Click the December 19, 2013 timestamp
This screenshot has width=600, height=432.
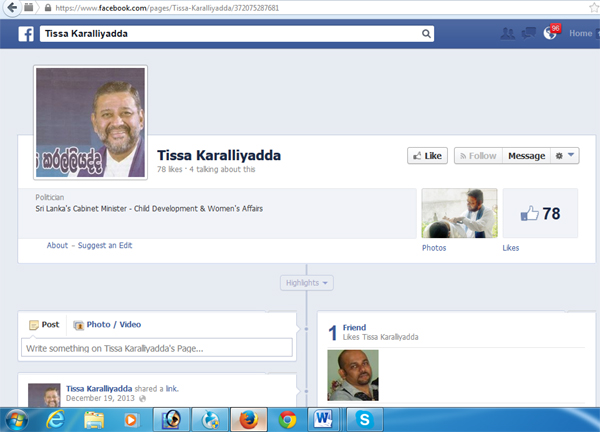(x=100, y=398)
